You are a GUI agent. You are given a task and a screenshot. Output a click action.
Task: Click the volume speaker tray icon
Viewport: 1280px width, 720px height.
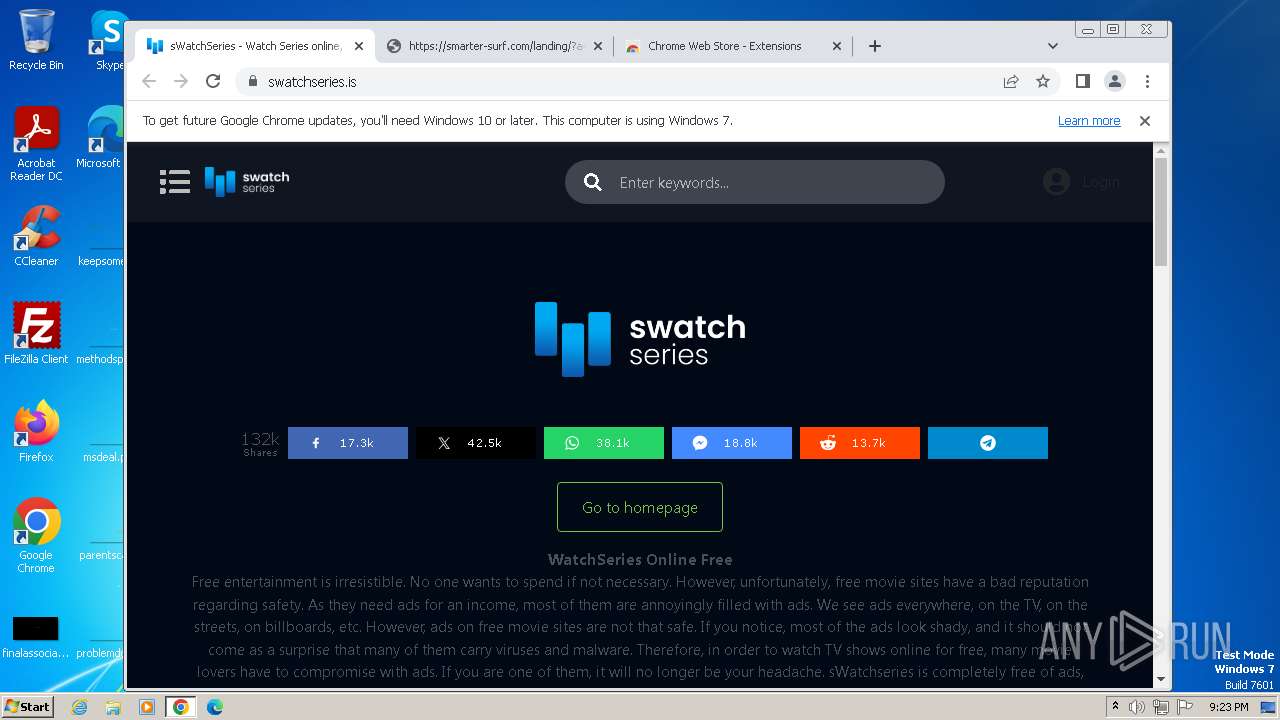pyautogui.click(x=1137, y=707)
